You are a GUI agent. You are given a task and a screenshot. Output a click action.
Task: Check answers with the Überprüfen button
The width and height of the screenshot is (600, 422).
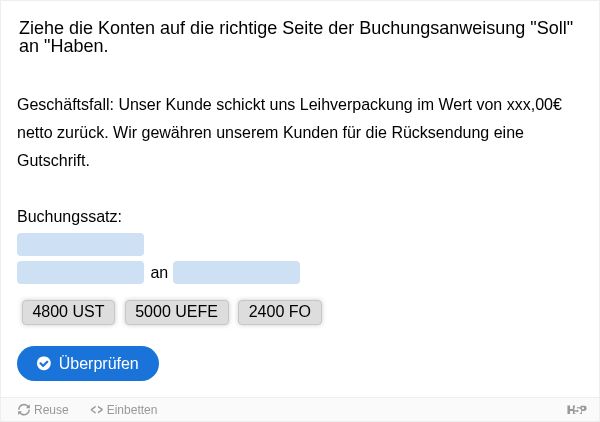tap(88, 363)
